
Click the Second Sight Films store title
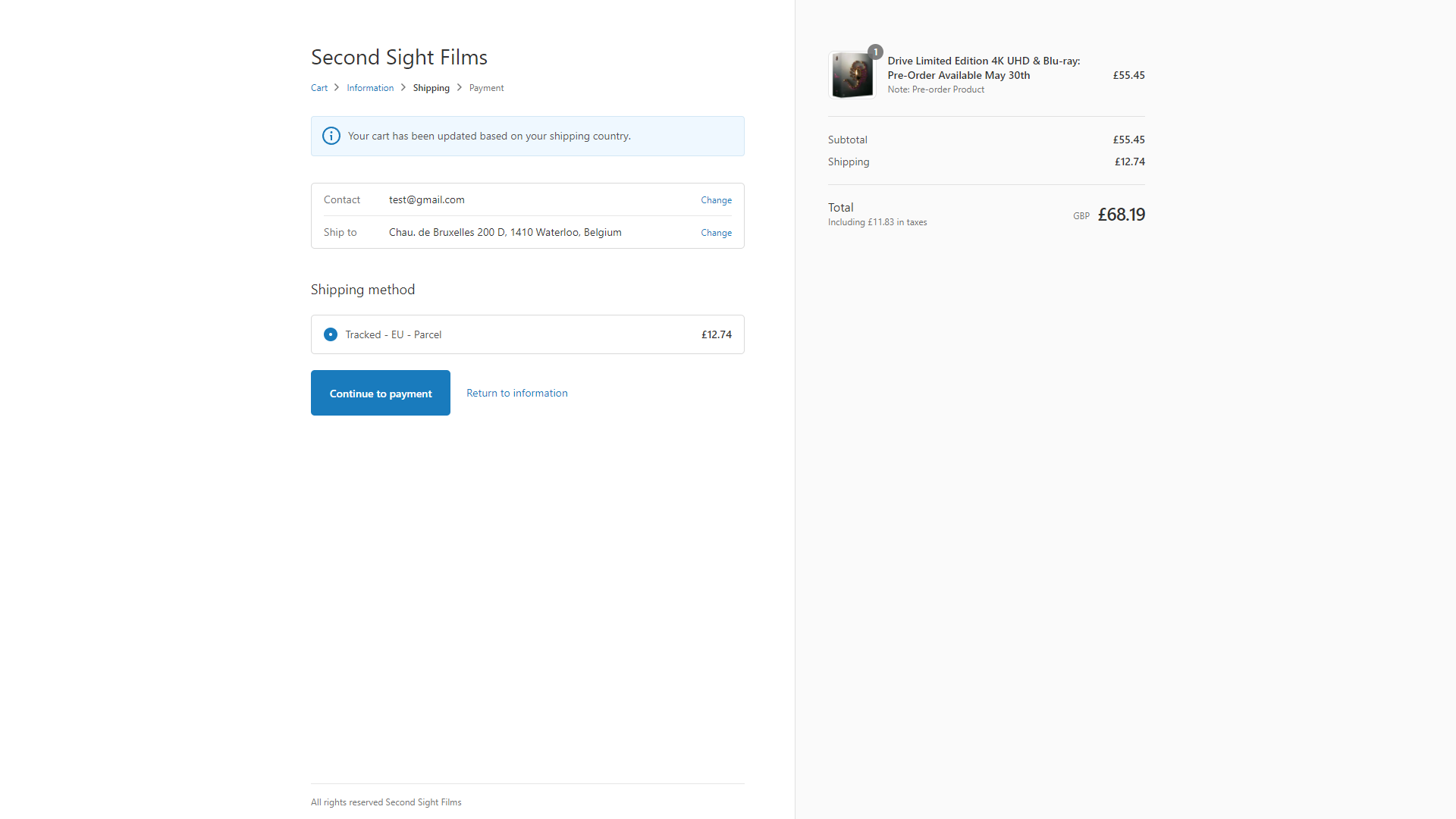pyautogui.click(x=399, y=58)
